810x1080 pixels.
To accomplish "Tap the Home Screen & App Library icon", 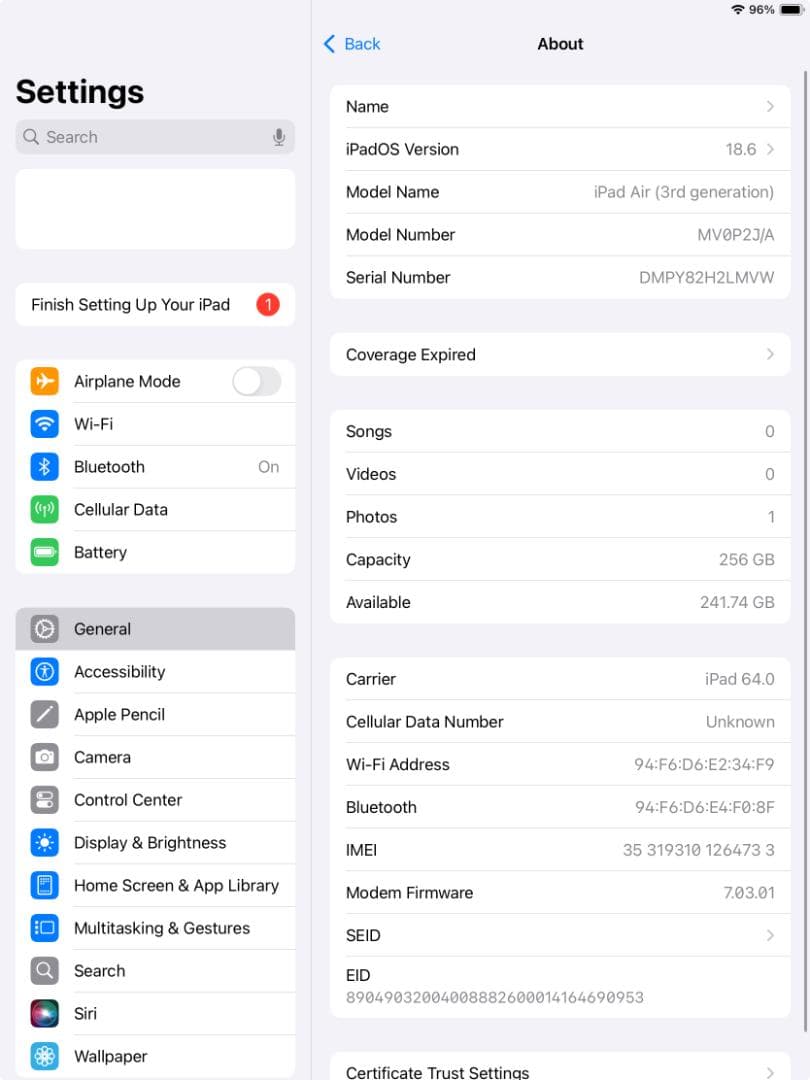I will click(x=45, y=885).
